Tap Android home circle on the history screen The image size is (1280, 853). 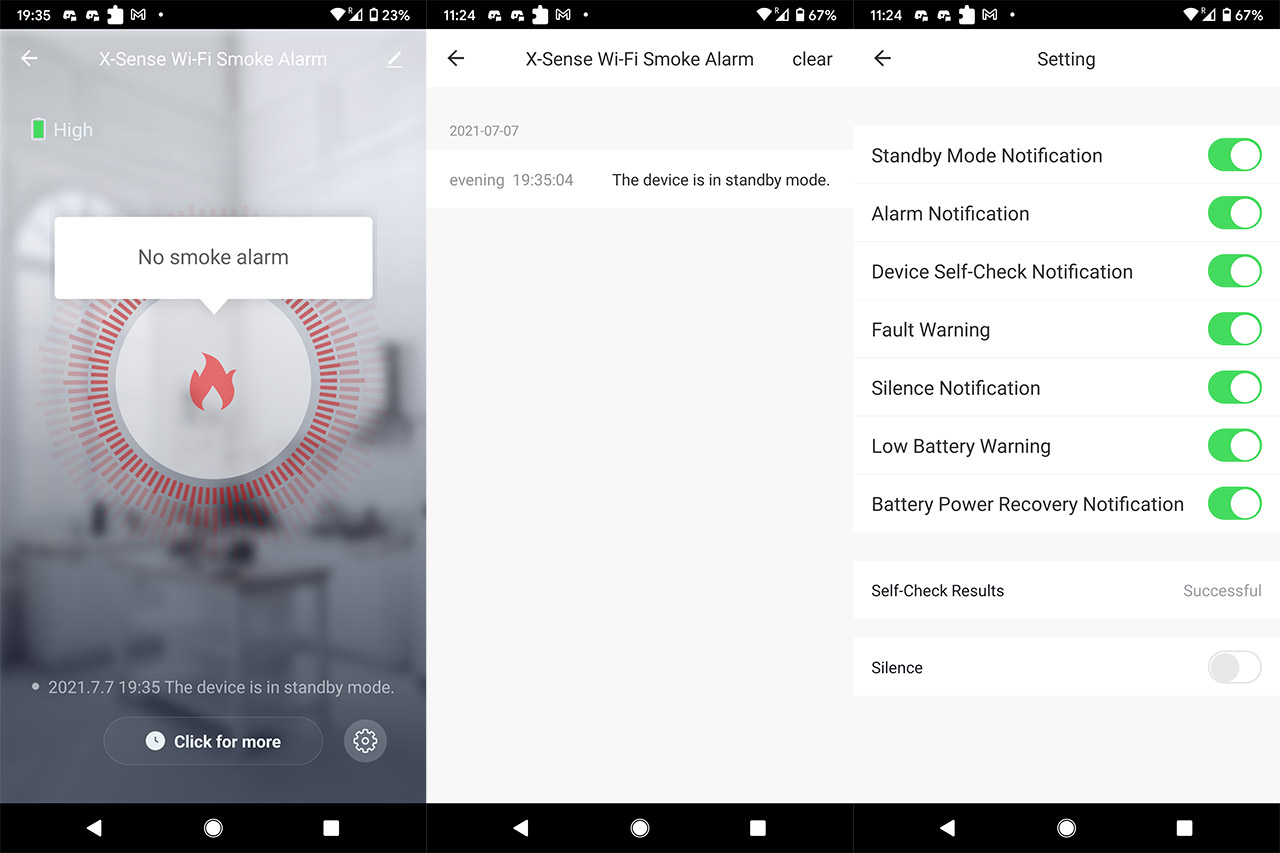(x=640, y=827)
